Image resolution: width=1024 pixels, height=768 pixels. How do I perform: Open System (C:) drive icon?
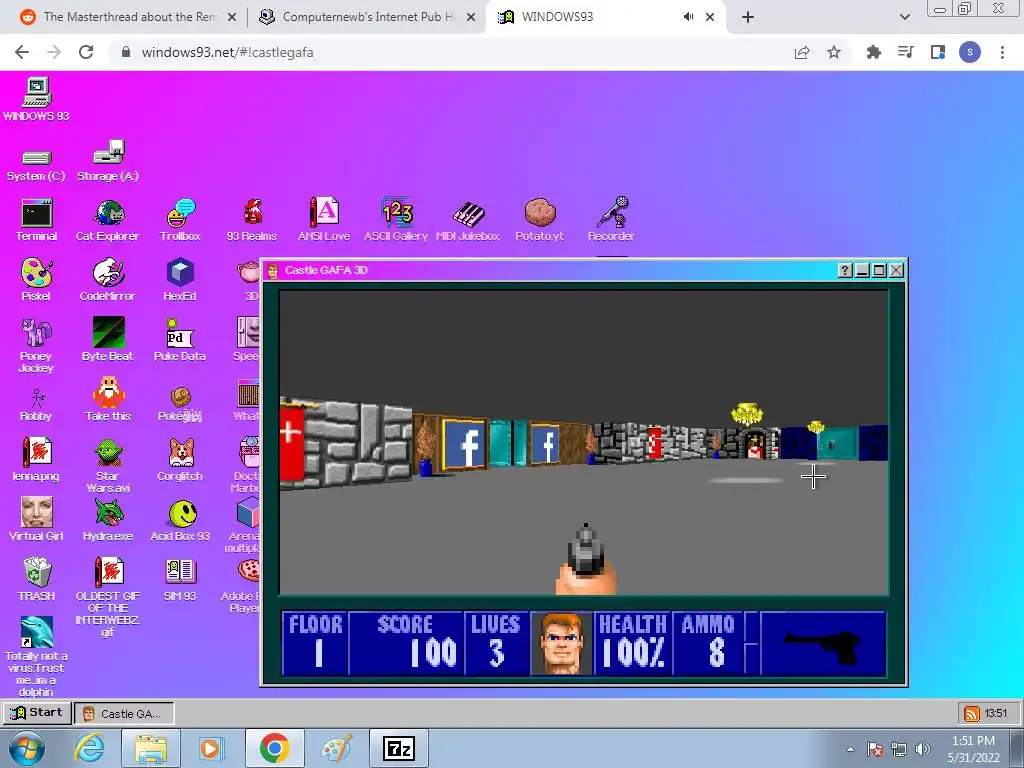[x=36, y=164]
